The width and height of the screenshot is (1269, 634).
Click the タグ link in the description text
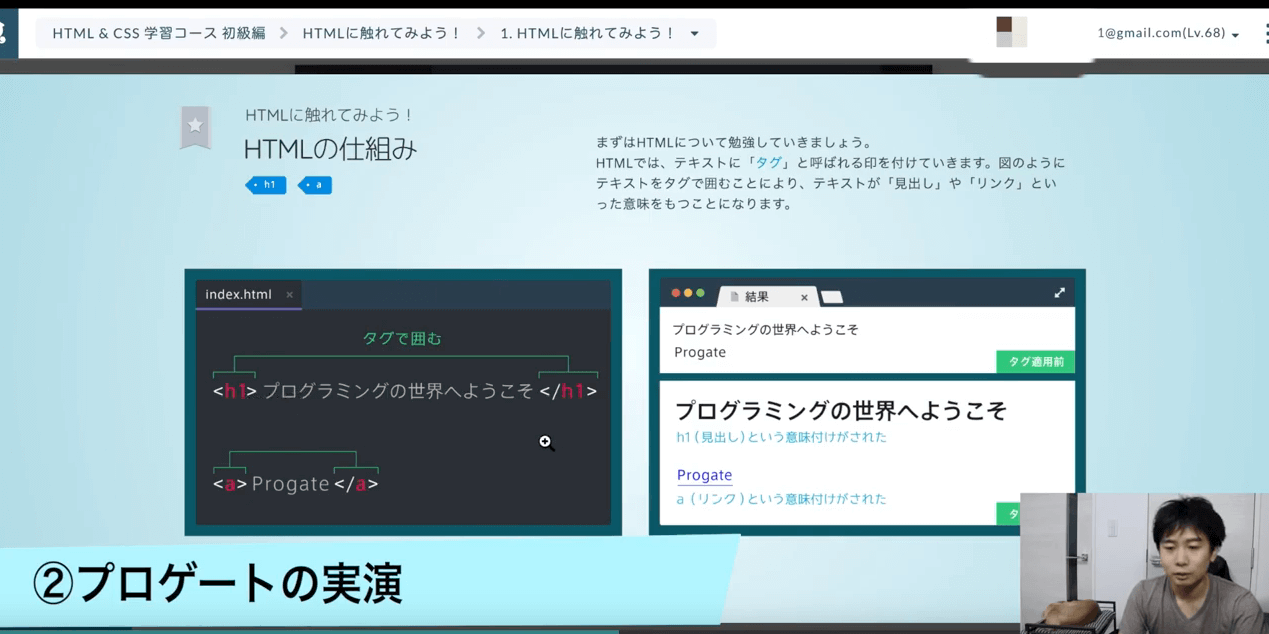click(x=769, y=160)
